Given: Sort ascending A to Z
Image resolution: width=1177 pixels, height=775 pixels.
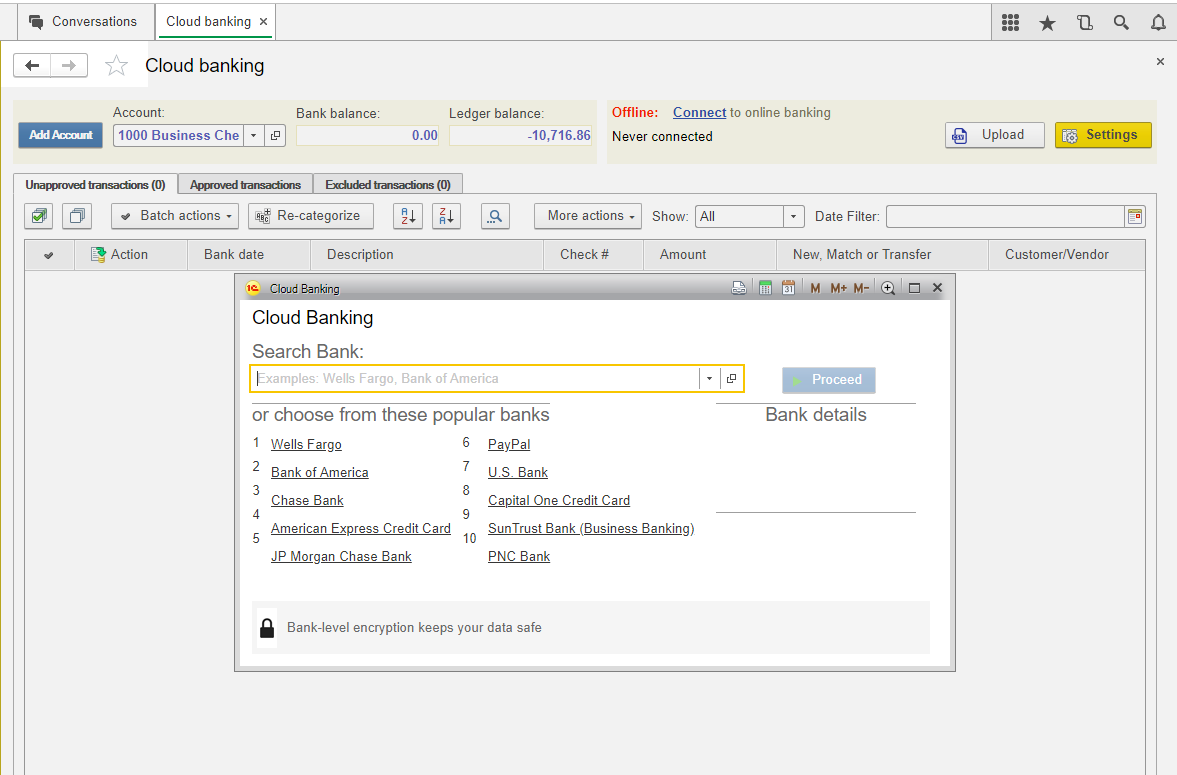Looking at the screenshot, I should (x=408, y=216).
